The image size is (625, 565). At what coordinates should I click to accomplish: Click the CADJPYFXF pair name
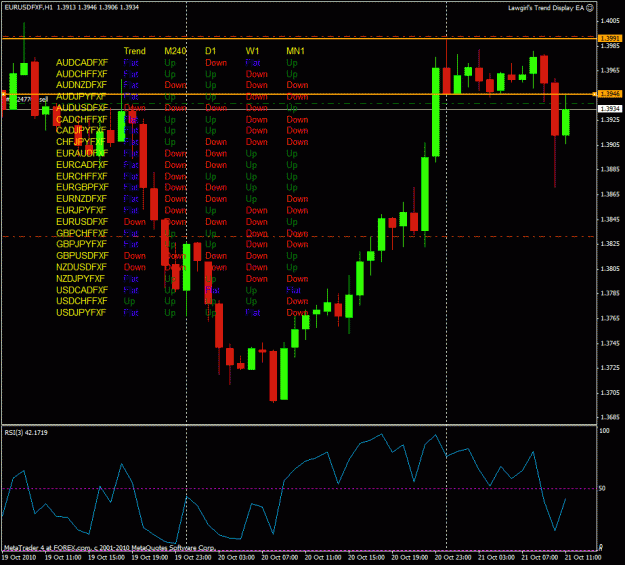point(81,130)
